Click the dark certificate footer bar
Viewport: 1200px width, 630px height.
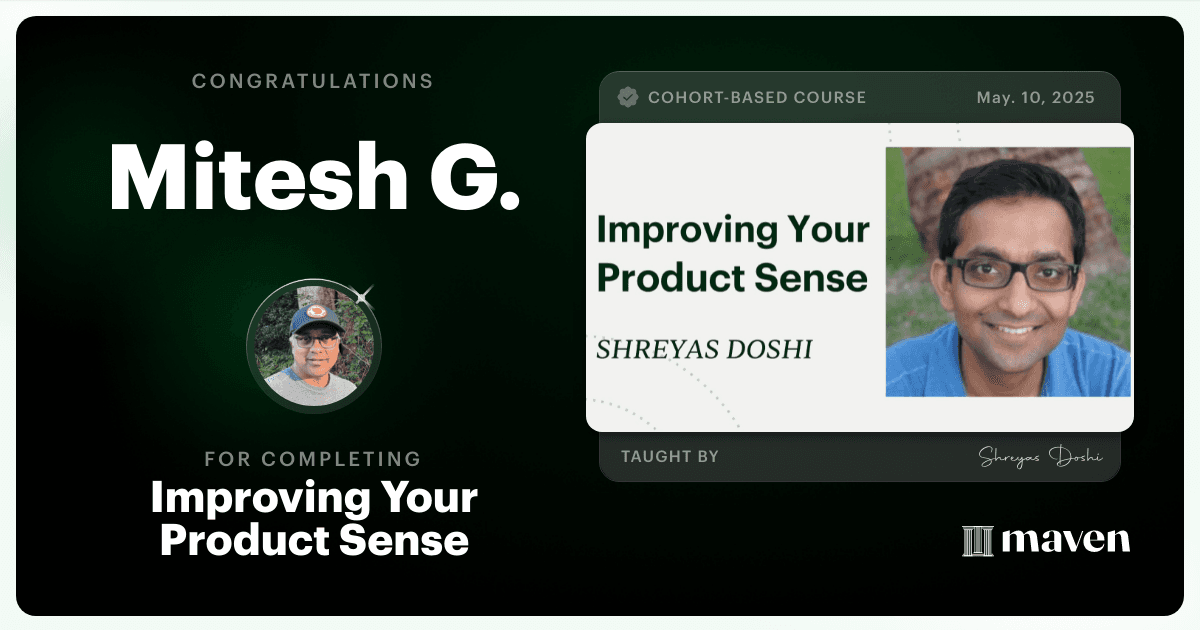click(859, 457)
